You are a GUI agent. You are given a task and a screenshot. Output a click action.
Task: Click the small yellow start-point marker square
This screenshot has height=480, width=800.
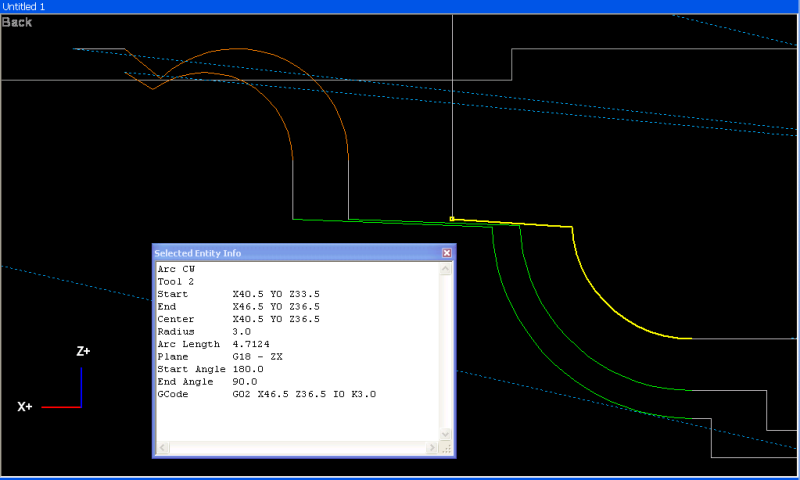(x=452, y=219)
